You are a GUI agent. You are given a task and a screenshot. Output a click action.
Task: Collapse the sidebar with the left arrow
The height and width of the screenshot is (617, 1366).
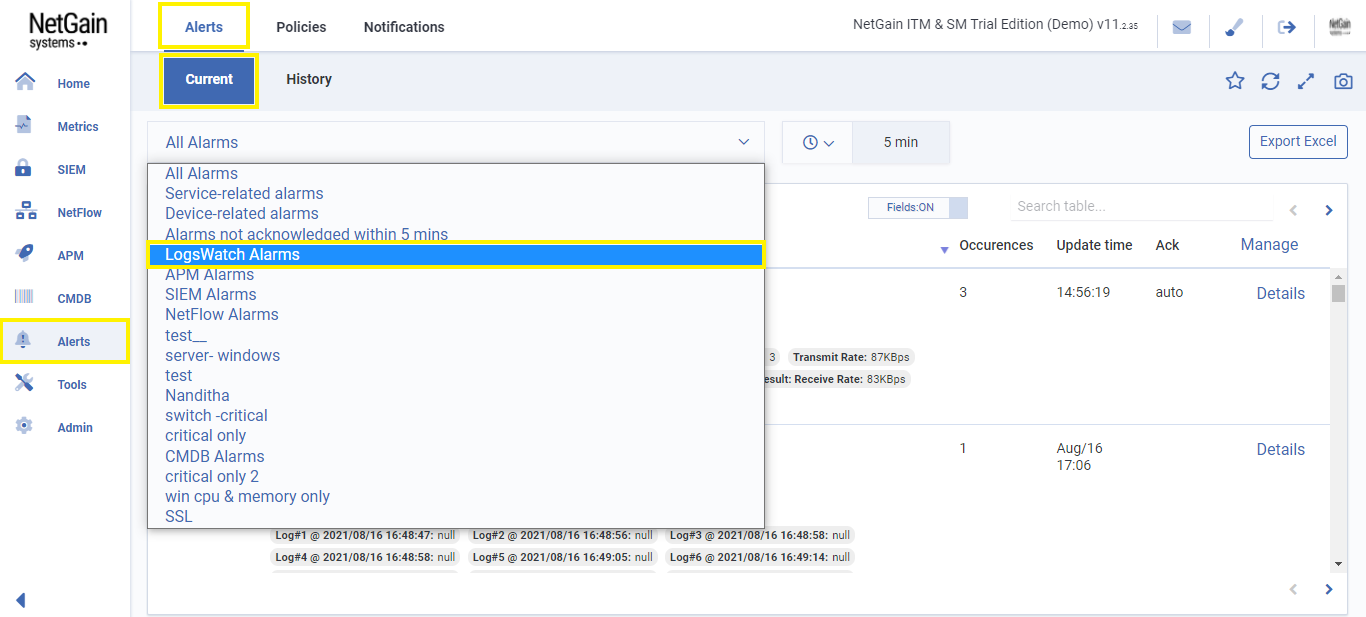(x=20, y=600)
